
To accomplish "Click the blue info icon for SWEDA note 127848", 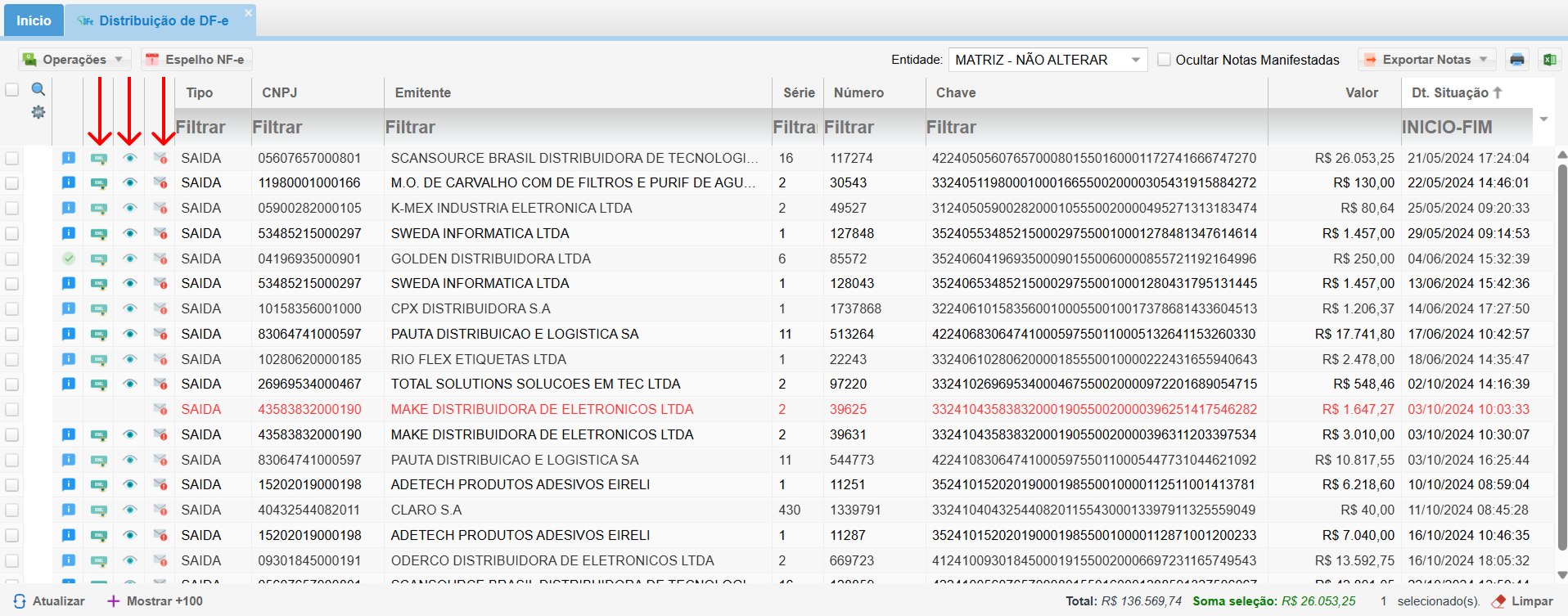I will 69,233.
